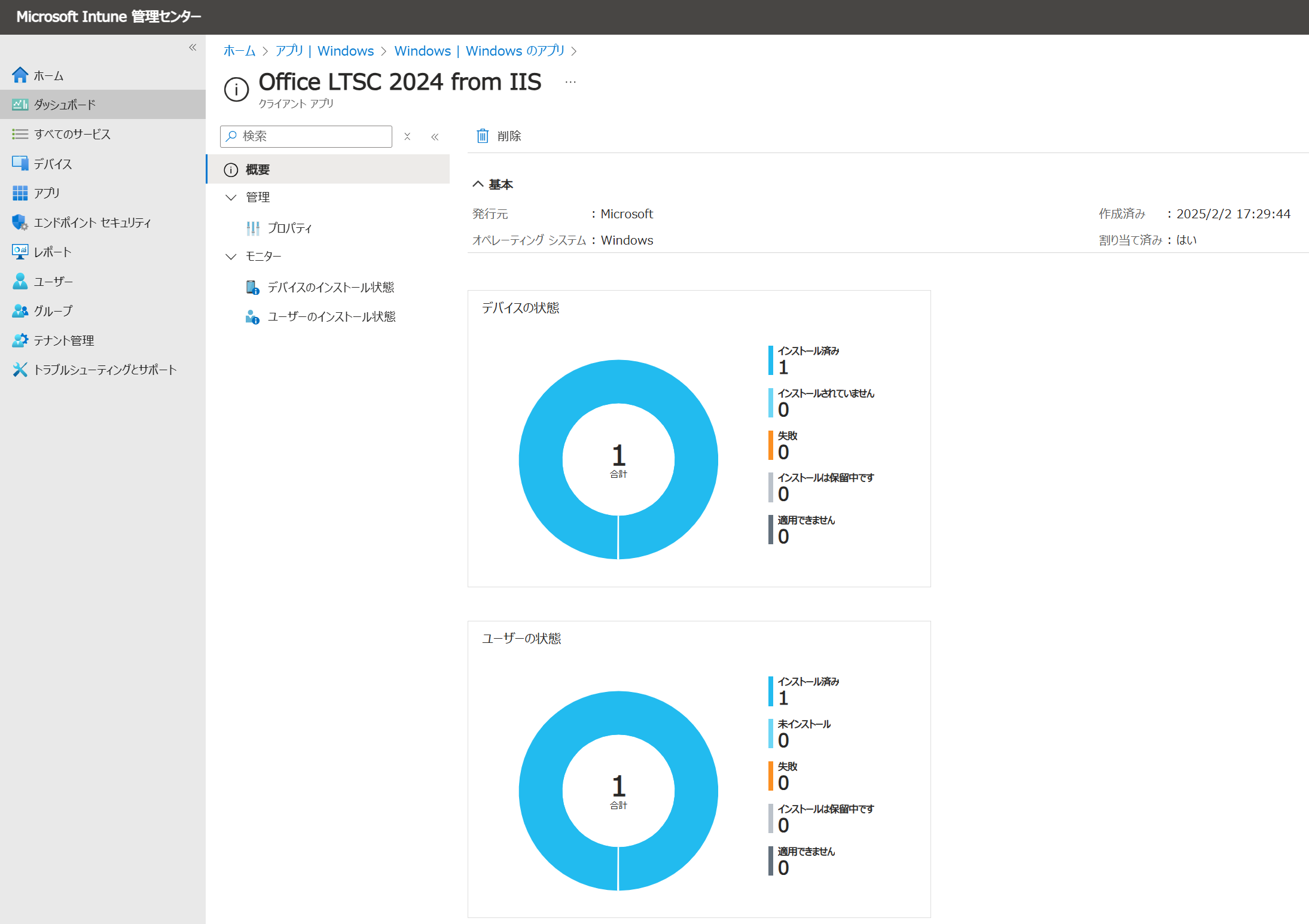1309x924 pixels.
Task: Click Troubleshooting and support (トラブルシューティングとサポート) wrench icon
Action: point(20,370)
